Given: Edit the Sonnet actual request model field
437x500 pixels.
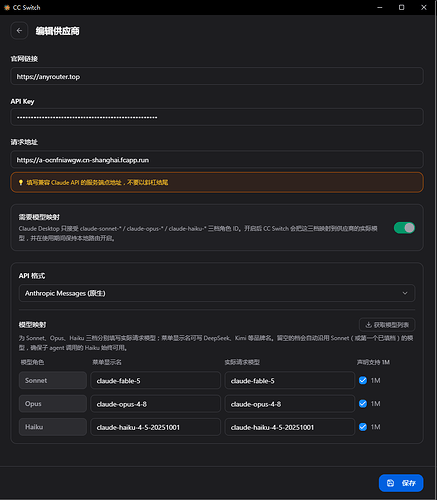Looking at the screenshot, I should (x=290, y=380).
